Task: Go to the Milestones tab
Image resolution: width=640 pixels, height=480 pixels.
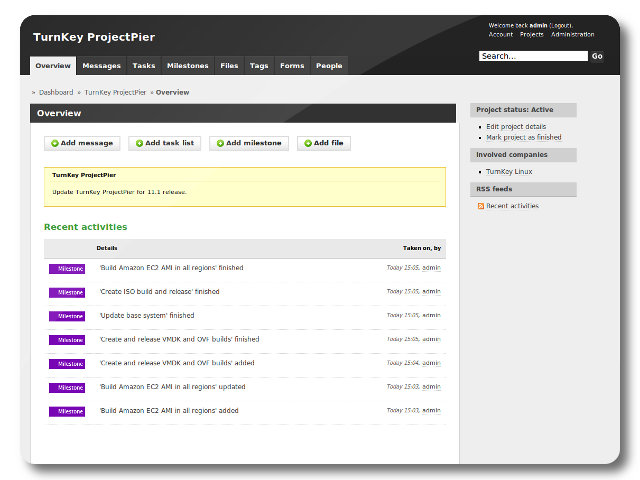Action: point(187,66)
